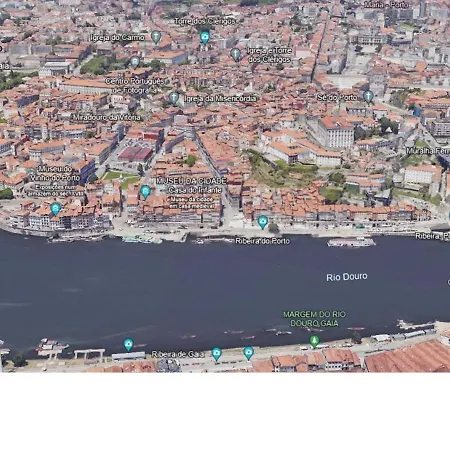Select the Muralha Fernandina label
Viewport: 450px width, 450px height.
coord(428,151)
